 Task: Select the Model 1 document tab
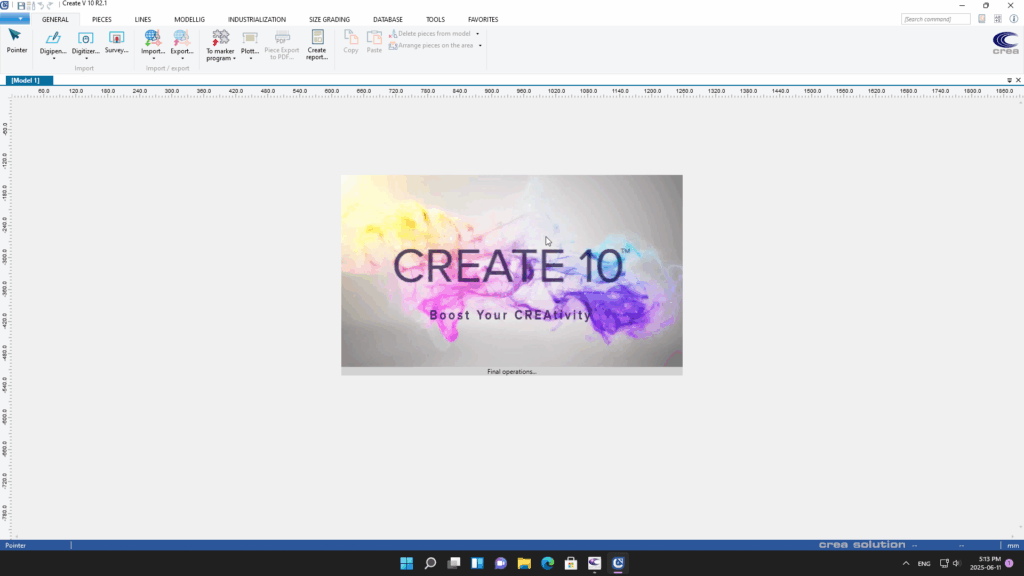(x=26, y=80)
